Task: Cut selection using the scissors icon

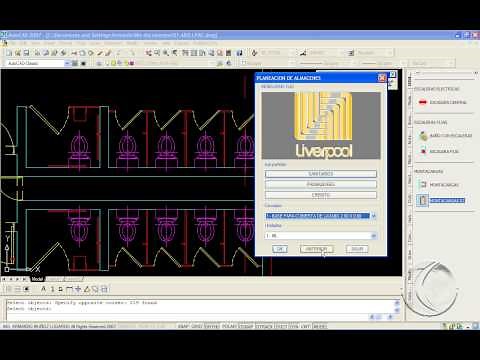Action: (74, 53)
